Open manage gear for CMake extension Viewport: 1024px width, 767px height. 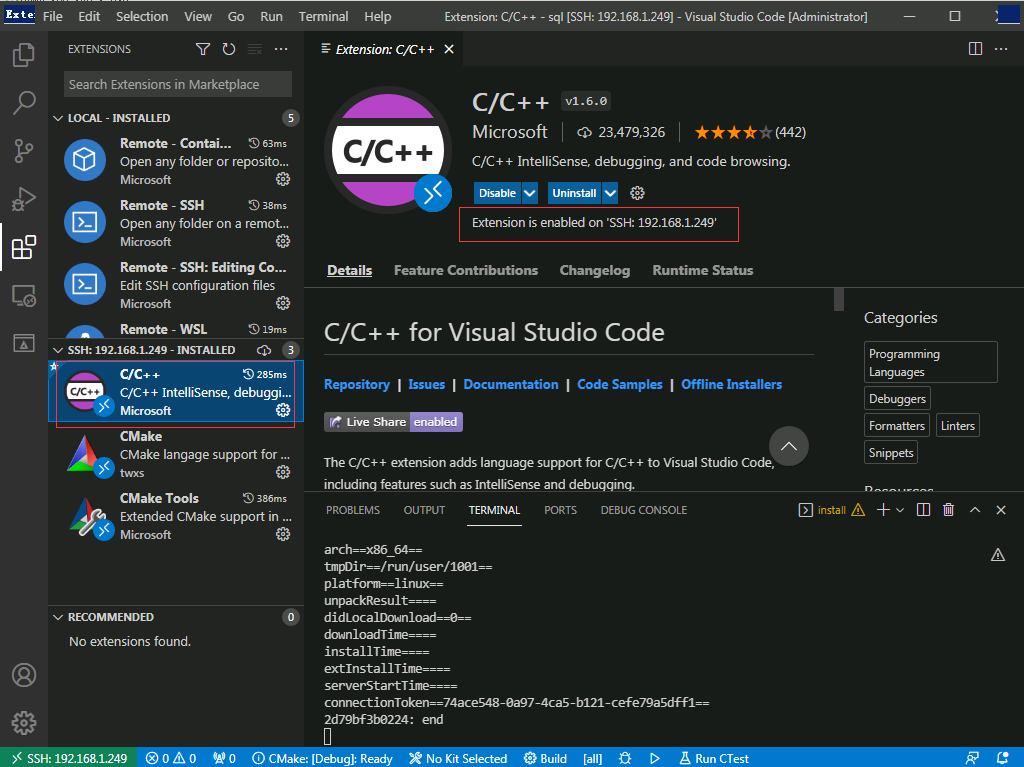point(283,472)
